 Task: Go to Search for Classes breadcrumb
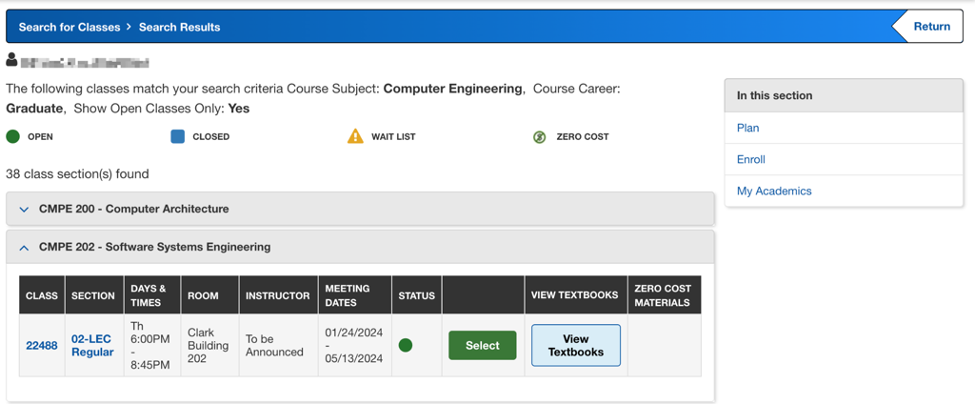[x=69, y=27]
